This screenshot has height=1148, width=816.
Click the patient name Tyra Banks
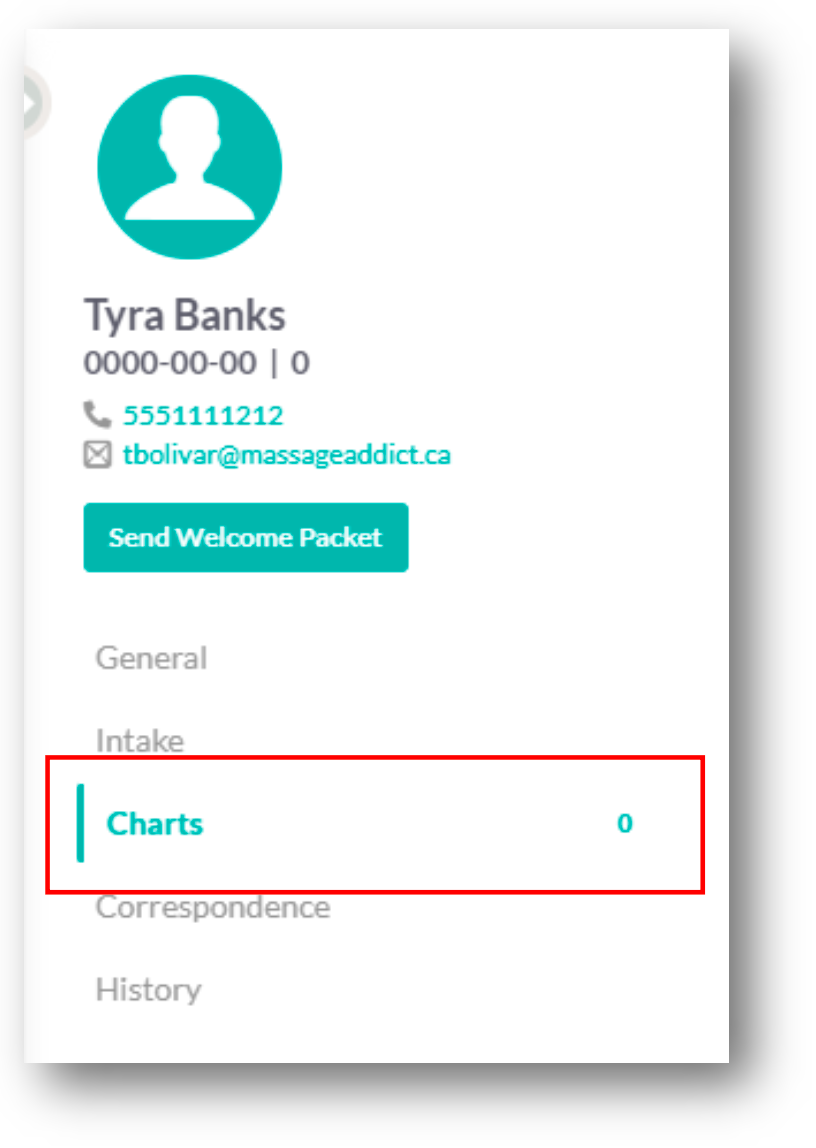click(x=185, y=315)
